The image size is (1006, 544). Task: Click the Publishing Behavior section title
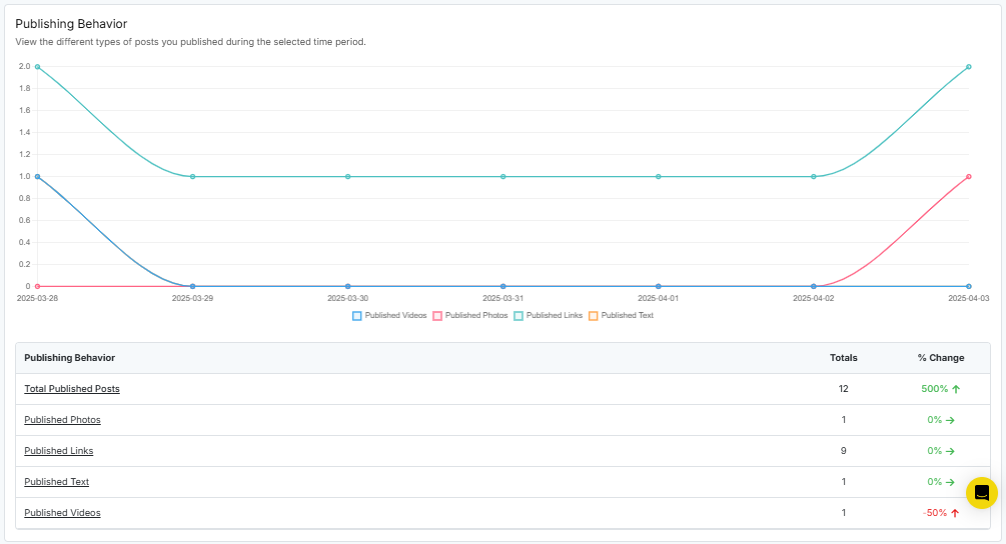[71, 24]
